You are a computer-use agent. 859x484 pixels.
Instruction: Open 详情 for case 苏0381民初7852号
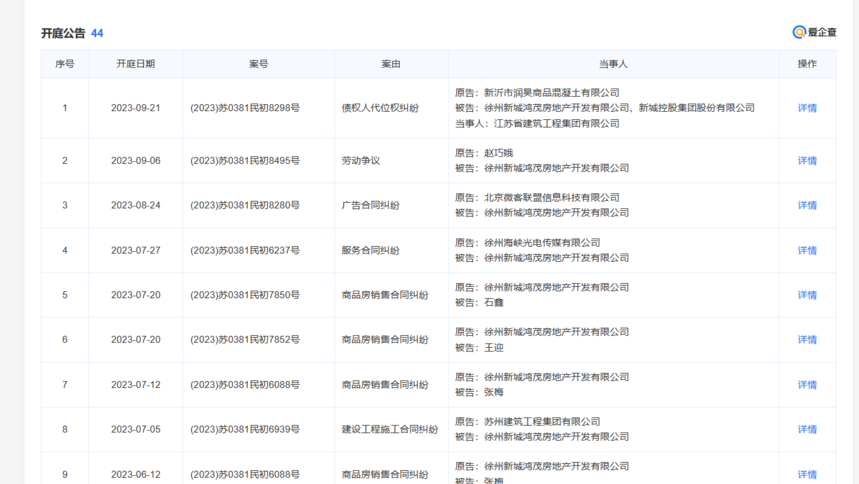(807, 340)
